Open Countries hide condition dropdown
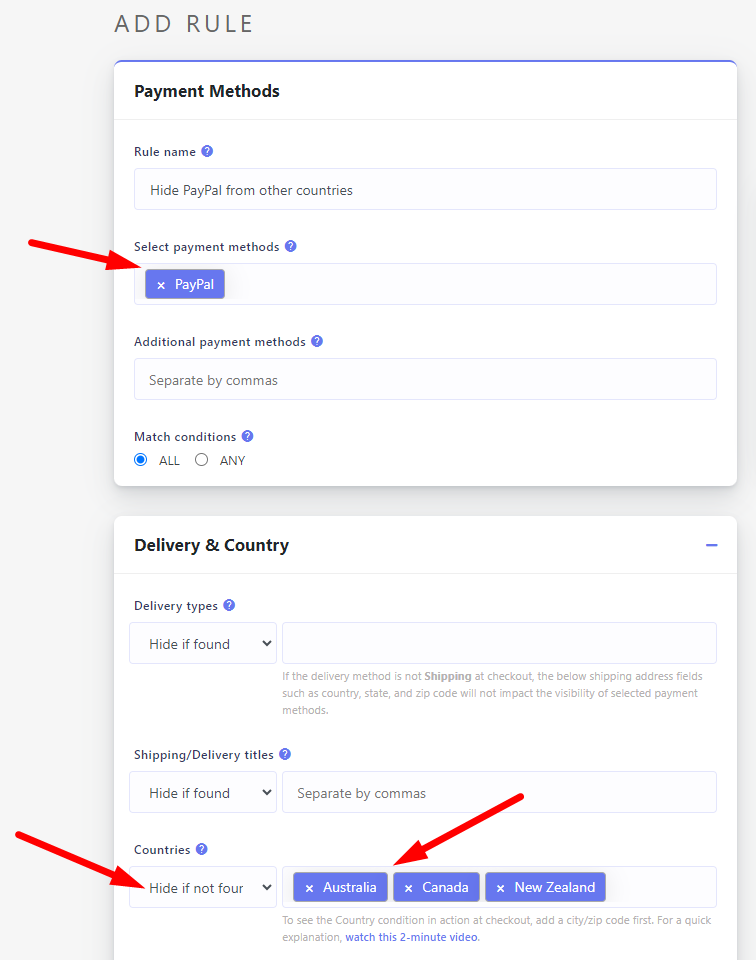 (x=203, y=888)
